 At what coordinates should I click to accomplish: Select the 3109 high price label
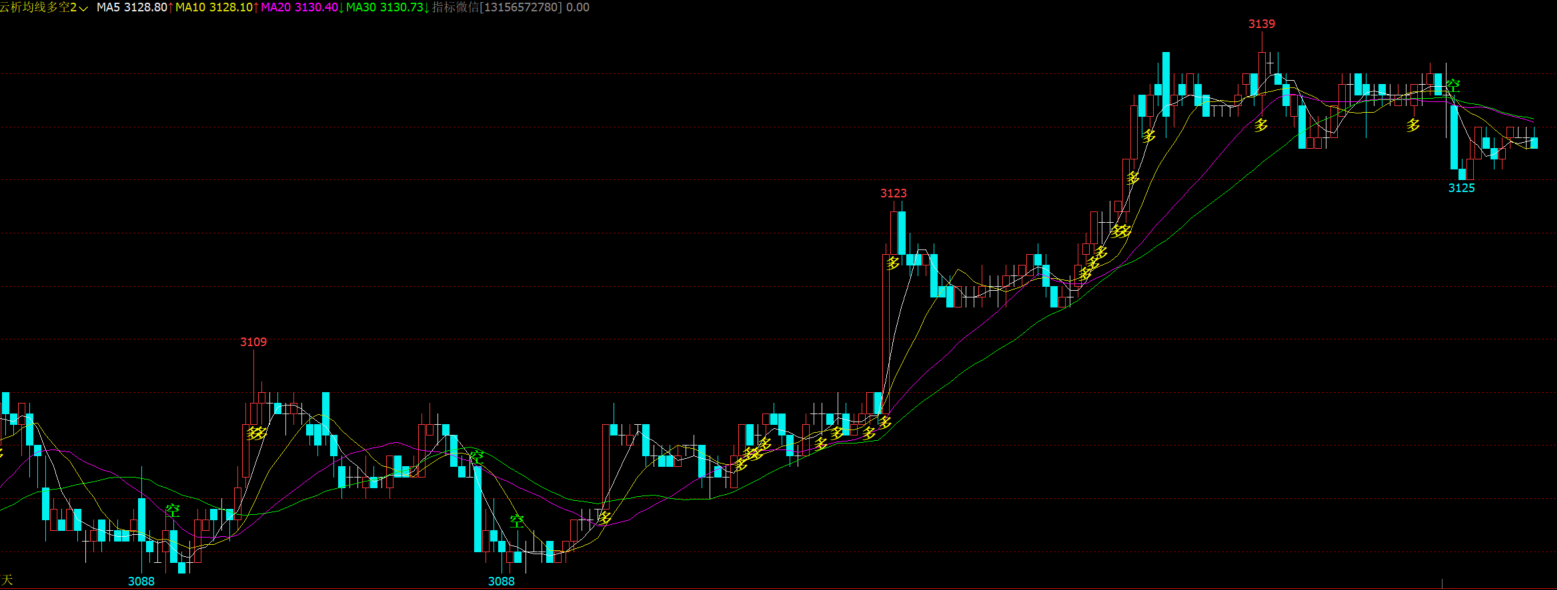(x=253, y=342)
